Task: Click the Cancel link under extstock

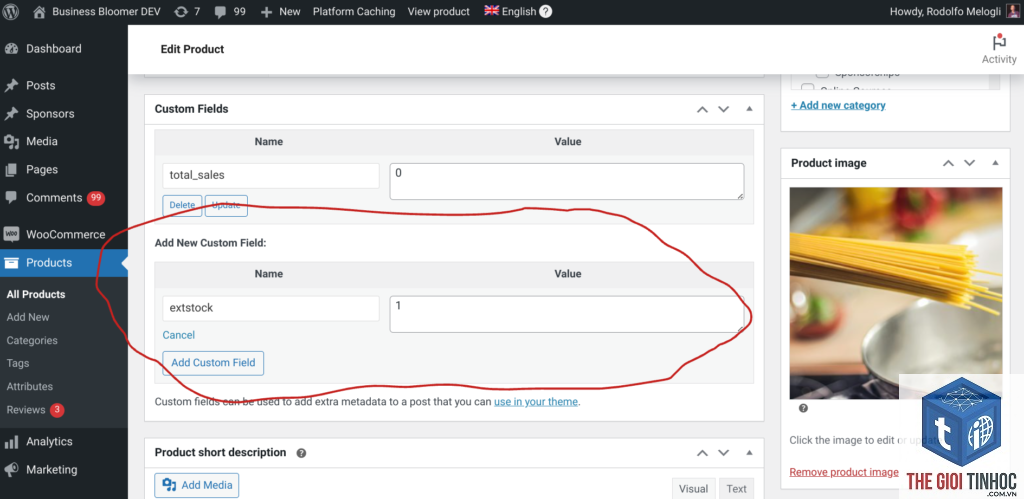Action: click(178, 334)
